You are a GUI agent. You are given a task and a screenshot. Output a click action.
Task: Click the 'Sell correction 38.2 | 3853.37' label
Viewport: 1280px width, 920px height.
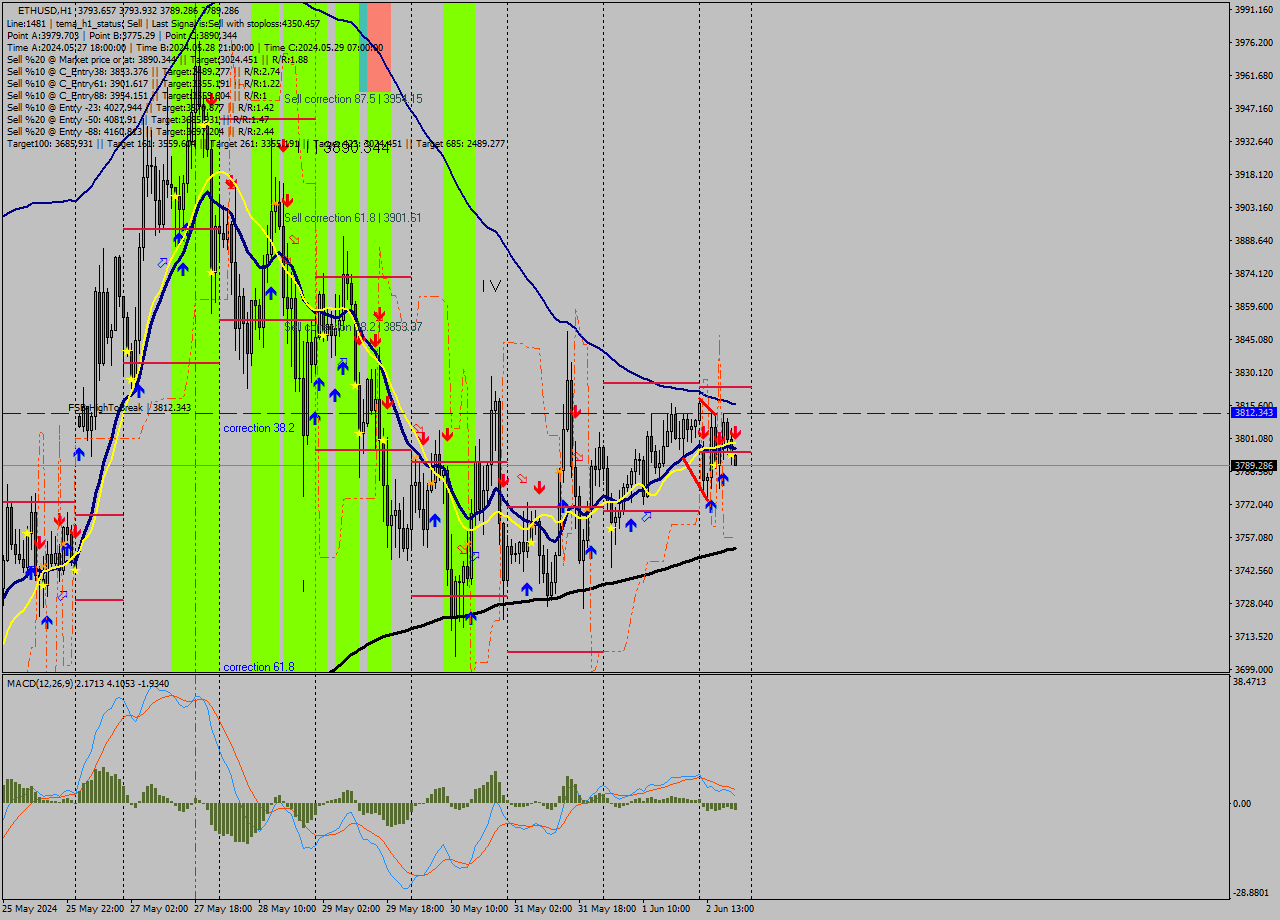click(353, 327)
